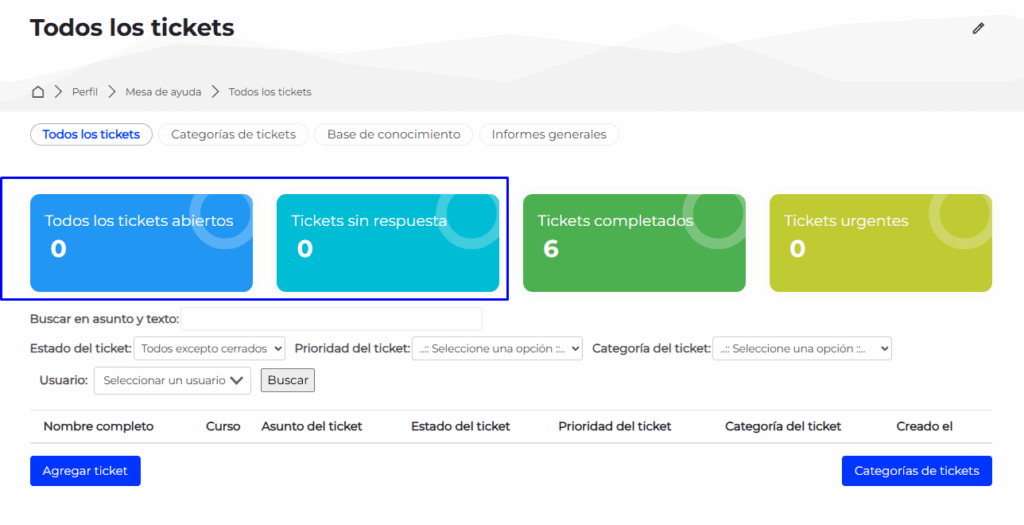Select the Tickets sin respuesta card
The width and height of the screenshot is (1024, 525).
click(x=387, y=243)
